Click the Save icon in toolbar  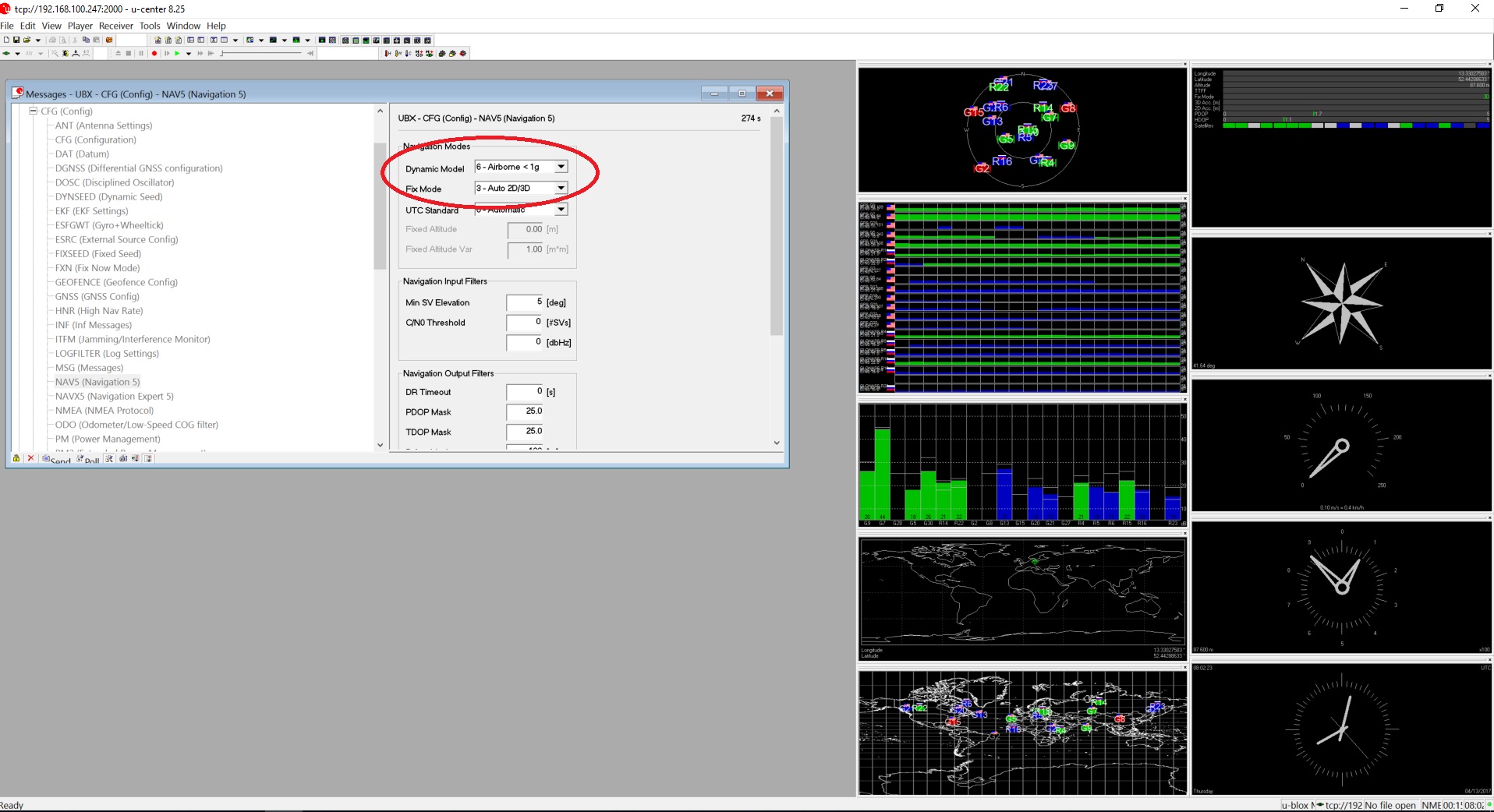(x=16, y=40)
